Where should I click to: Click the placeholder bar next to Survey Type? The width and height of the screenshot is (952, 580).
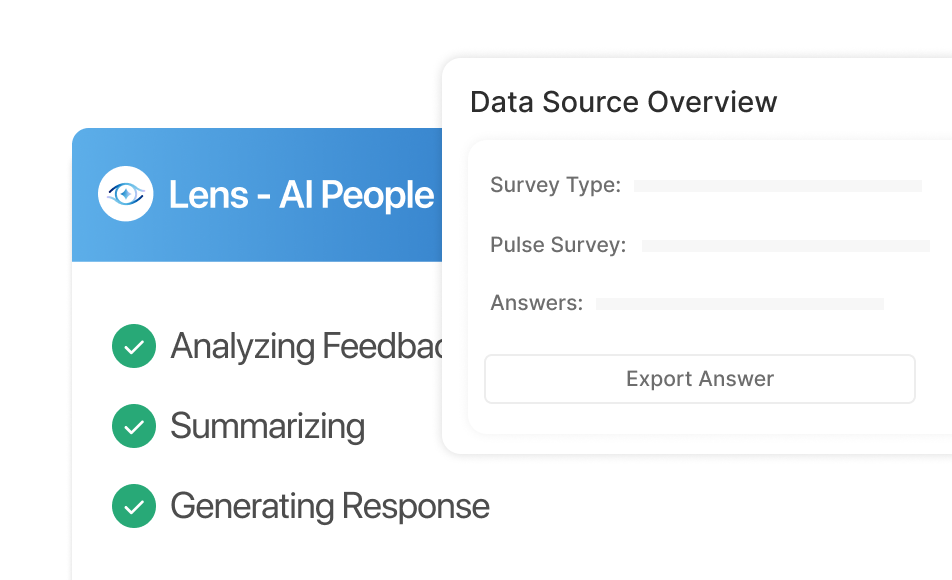click(778, 186)
